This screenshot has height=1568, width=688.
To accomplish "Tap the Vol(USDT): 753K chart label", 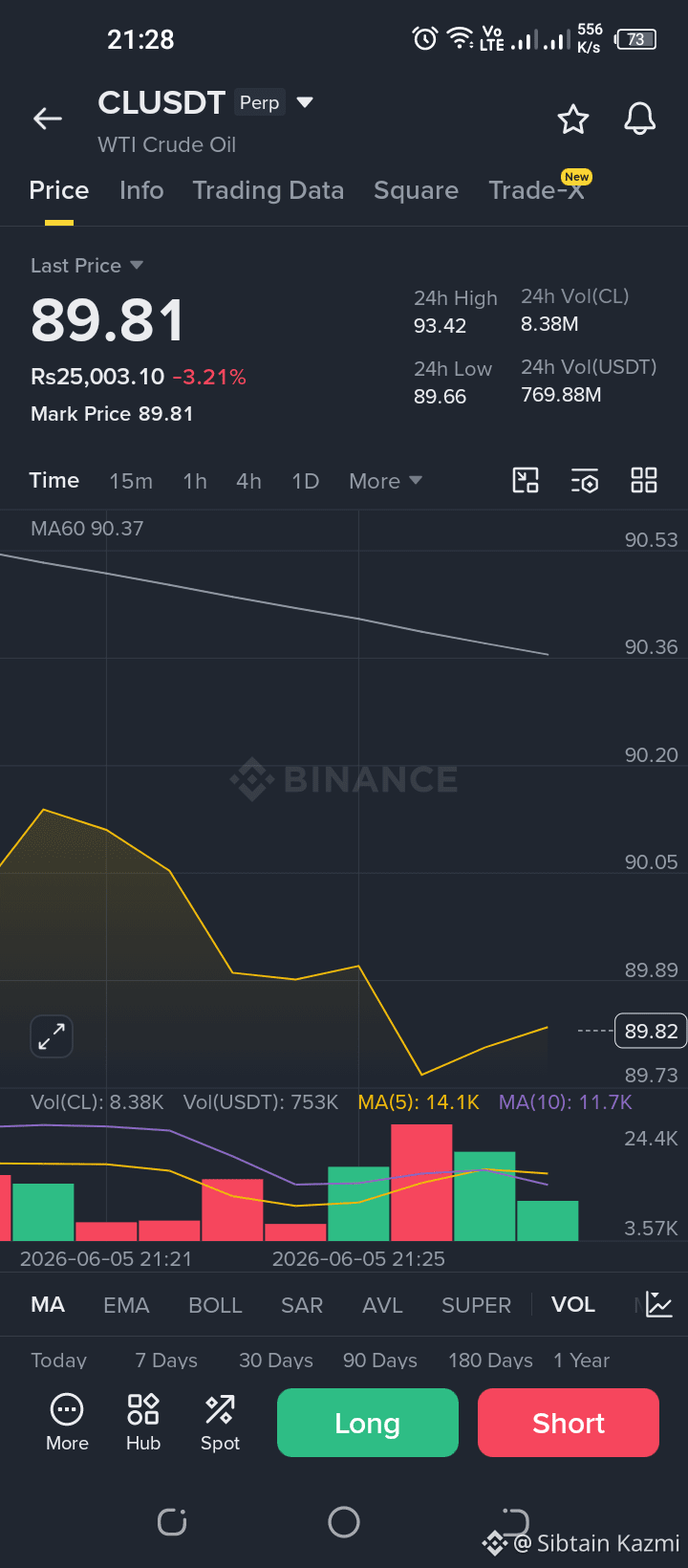I will coord(261,1101).
